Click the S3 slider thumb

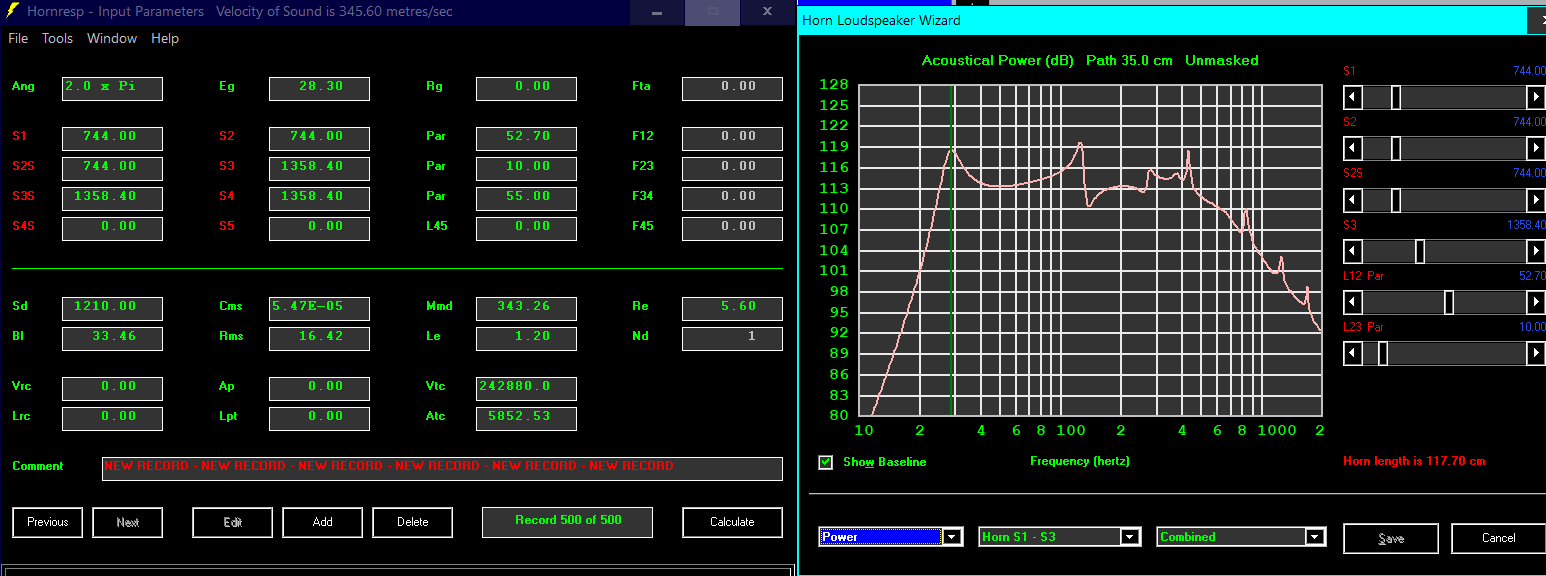point(1419,251)
